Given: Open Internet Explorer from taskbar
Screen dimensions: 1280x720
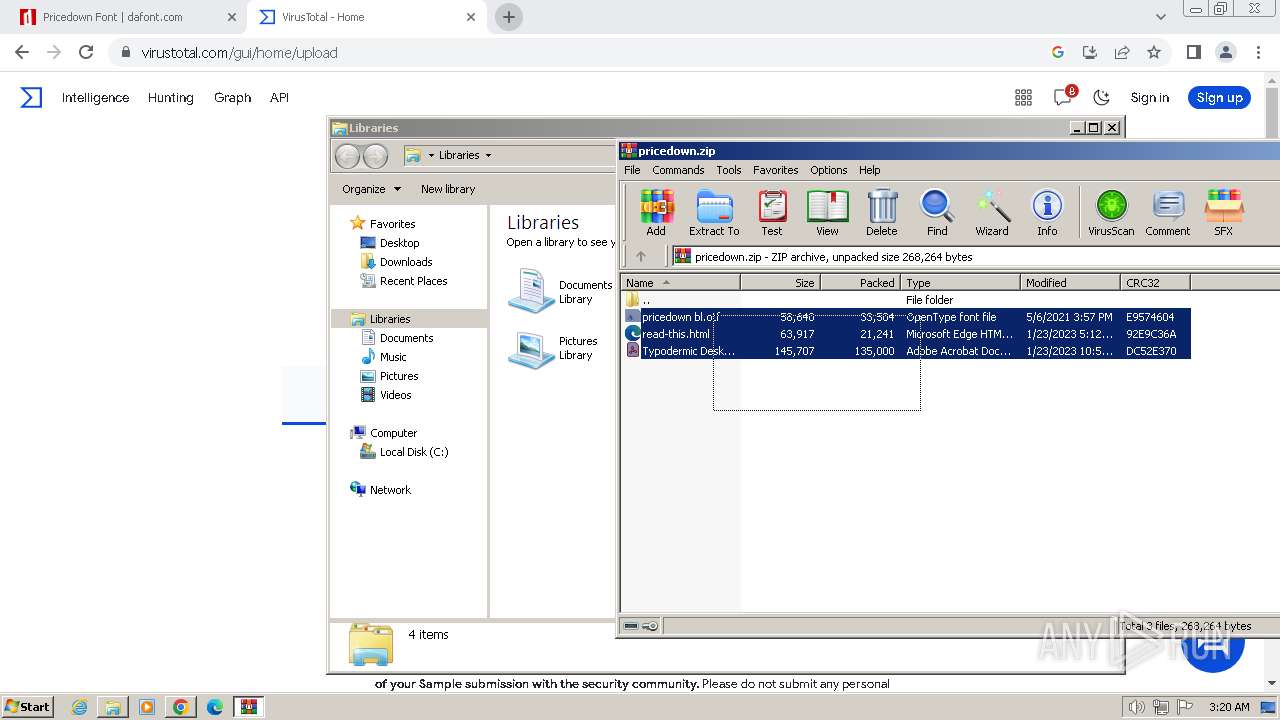Looking at the screenshot, I should tap(80, 706).
